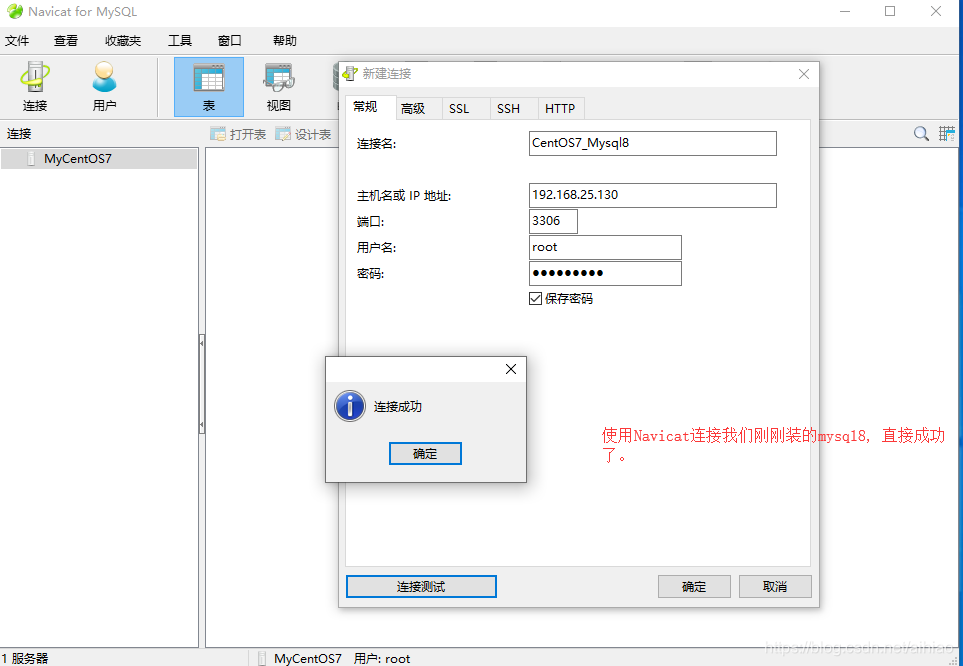Click the 连接 panel header
The width and height of the screenshot is (963, 666).
19,134
